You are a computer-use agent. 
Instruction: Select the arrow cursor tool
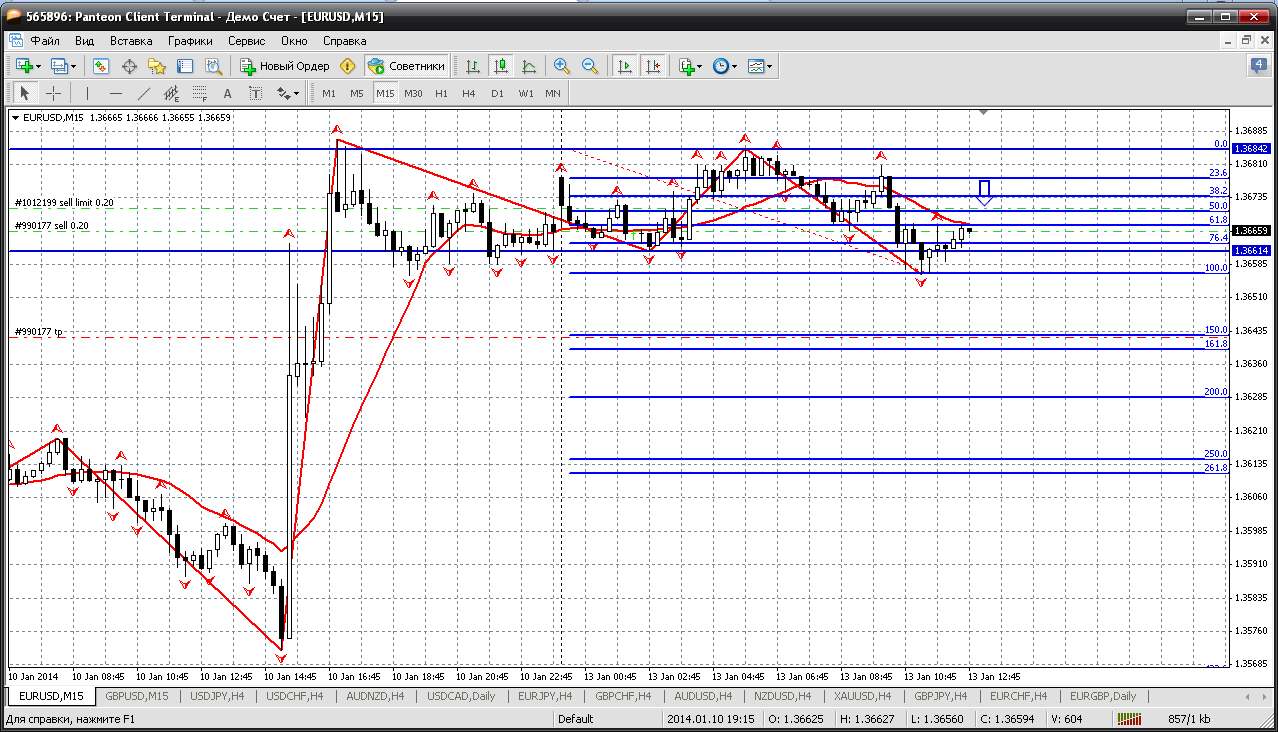tap(25, 93)
